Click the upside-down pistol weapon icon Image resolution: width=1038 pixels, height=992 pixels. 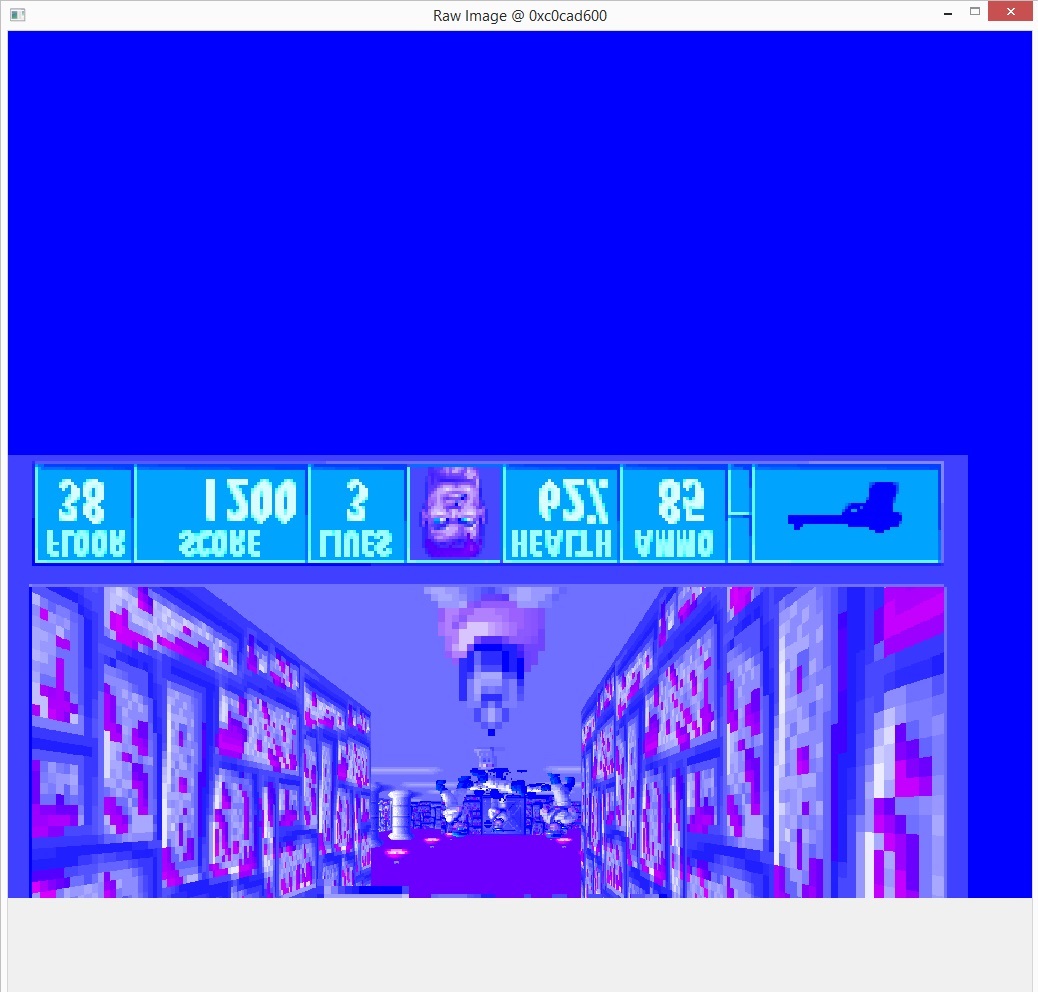point(845,507)
